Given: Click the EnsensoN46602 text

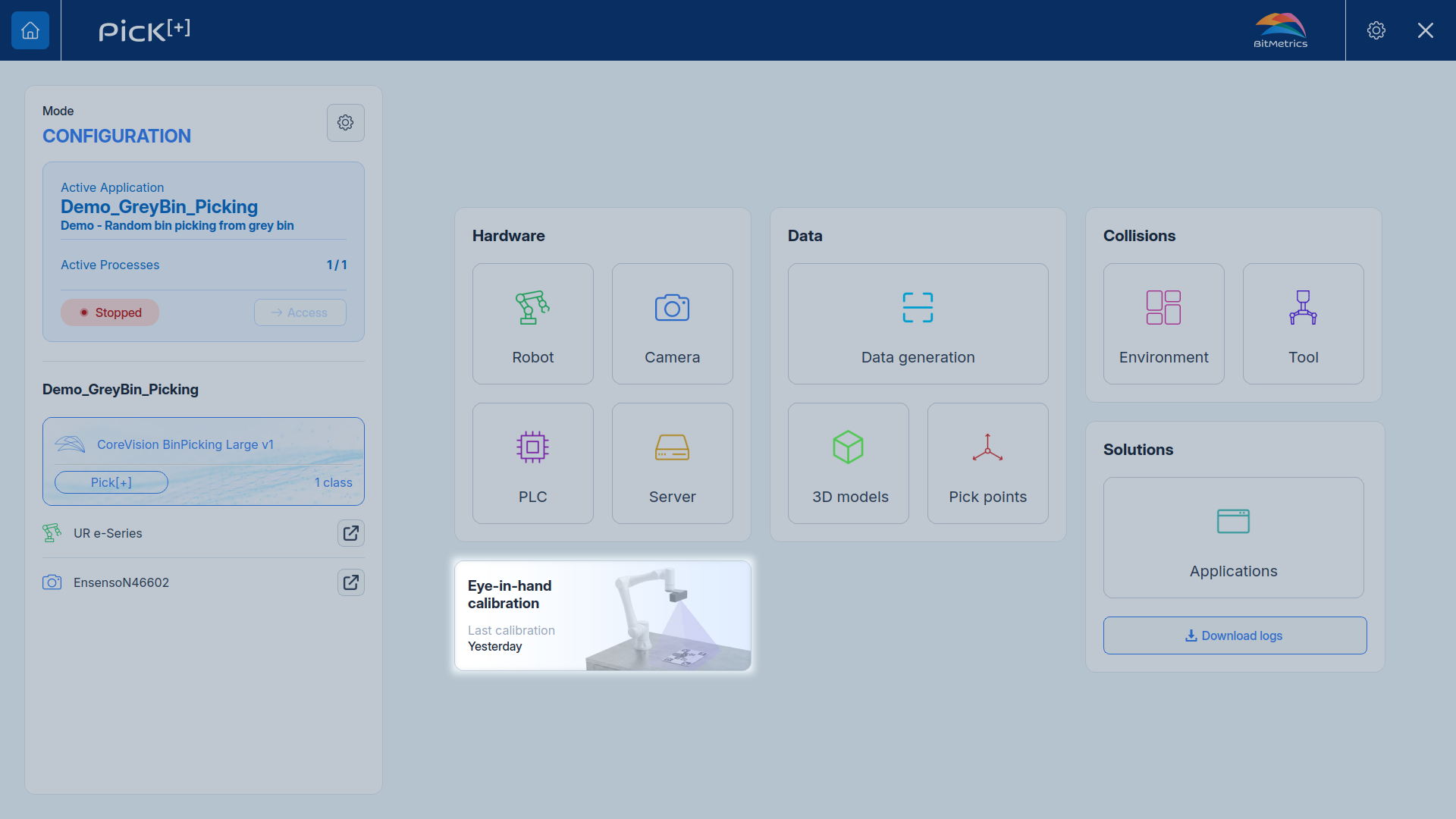Looking at the screenshot, I should click(x=121, y=582).
